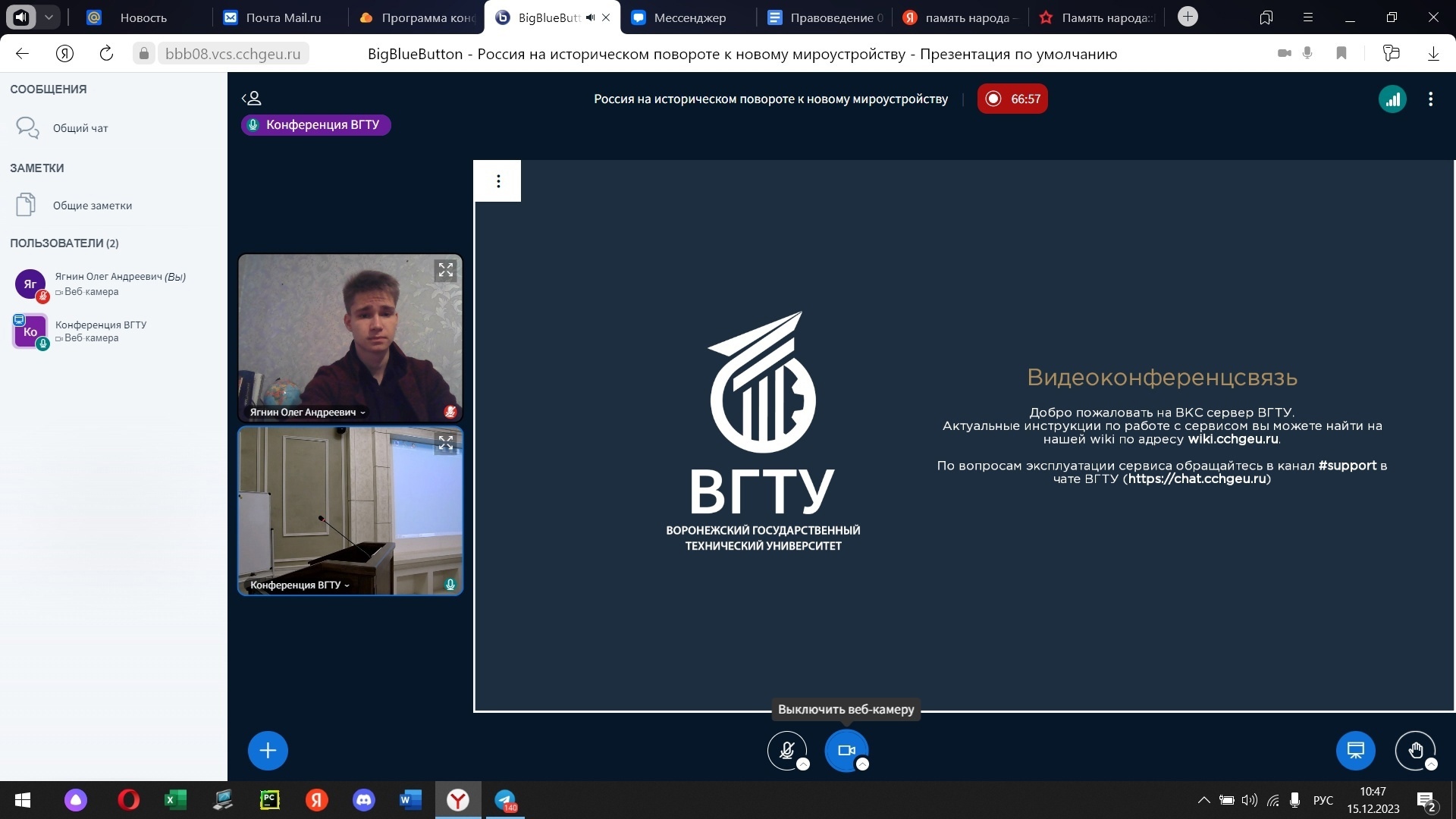The height and width of the screenshot is (819, 1456).
Task: Open Word from the taskbar
Action: (410, 800)
